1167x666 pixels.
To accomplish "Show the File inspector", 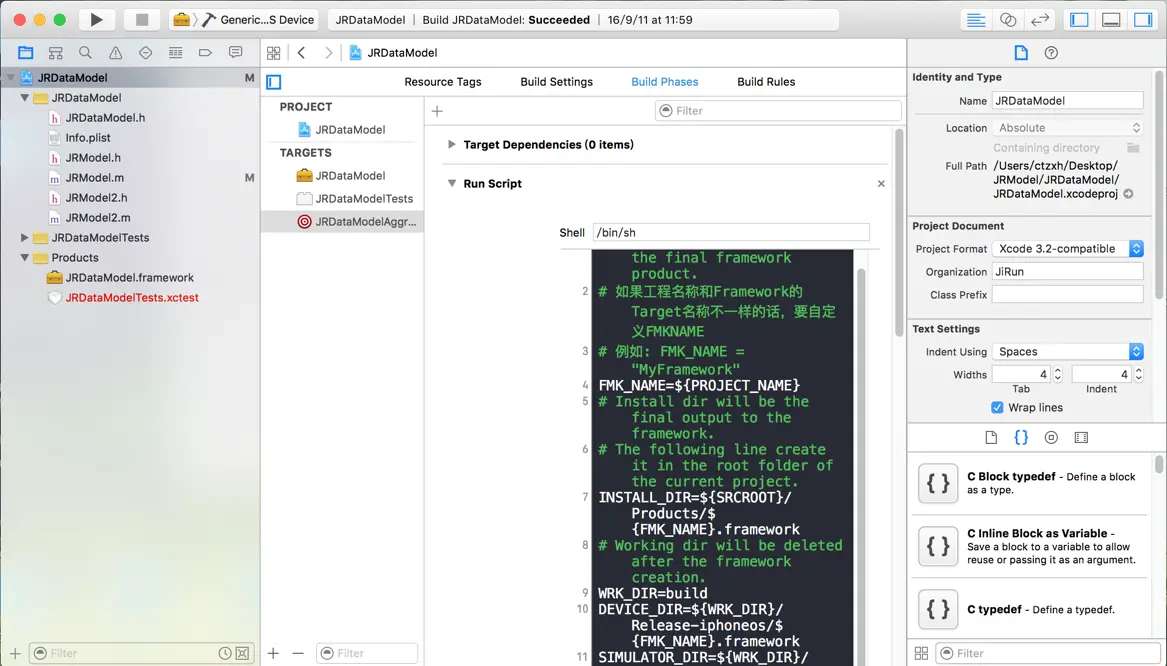I will coord(1021,53).
